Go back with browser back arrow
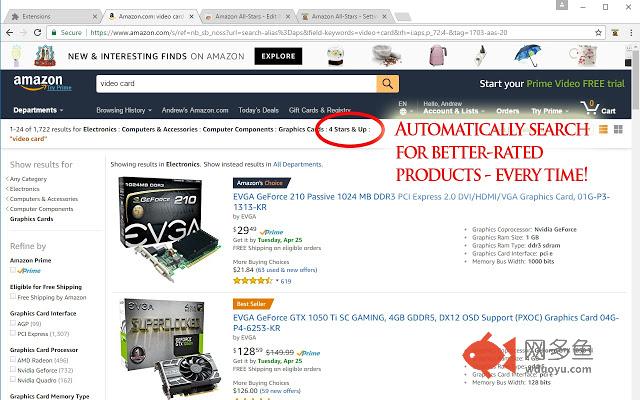The image size is (640, 400). tap(9, 33)
